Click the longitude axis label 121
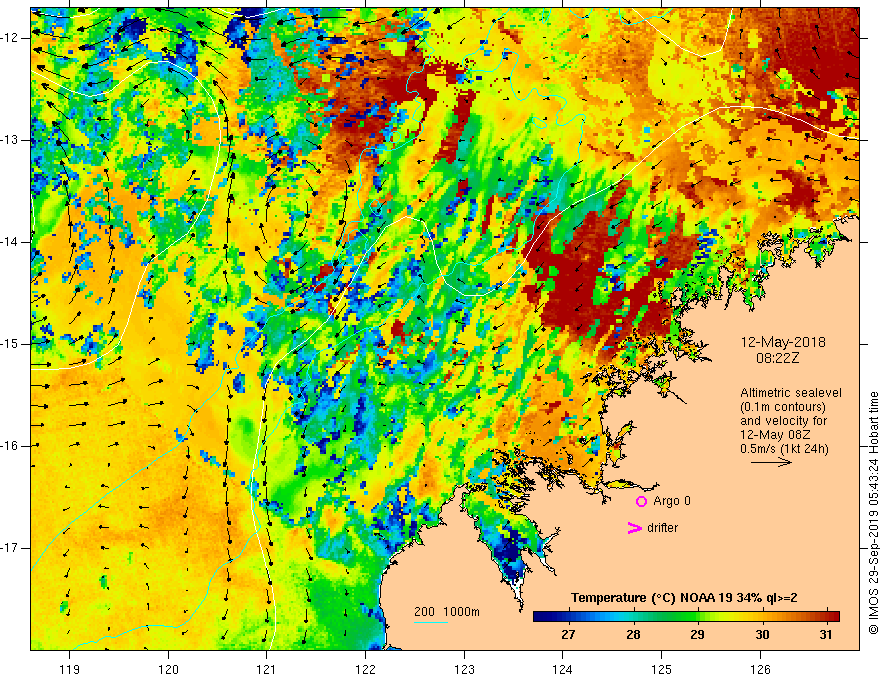Screen dimensions: 880x680 266,669
